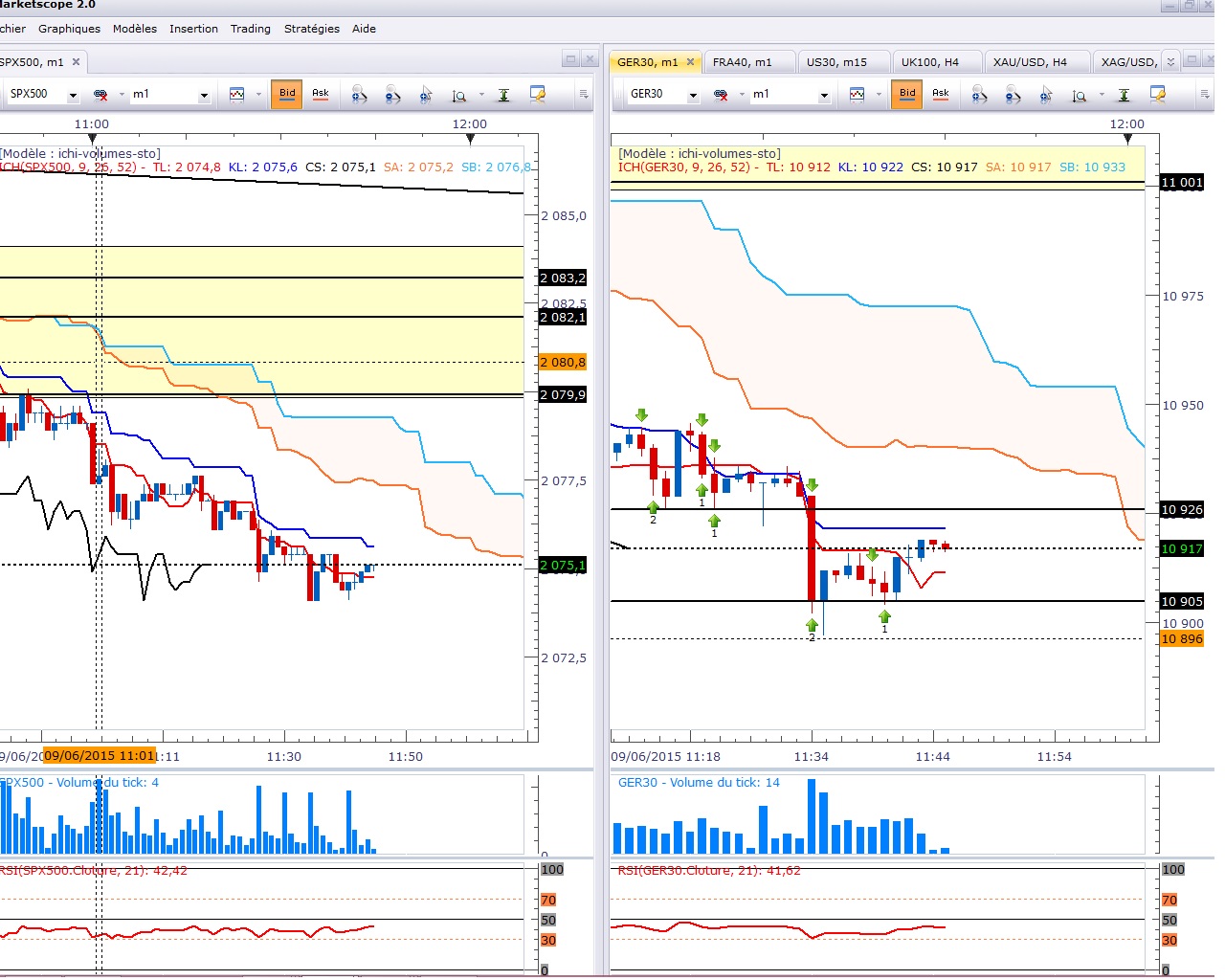Image resolution: width=1225 pixels, height=980 pixels.
Task: Zoom out on the GER30 chart
Action: tap(1013, 94)
